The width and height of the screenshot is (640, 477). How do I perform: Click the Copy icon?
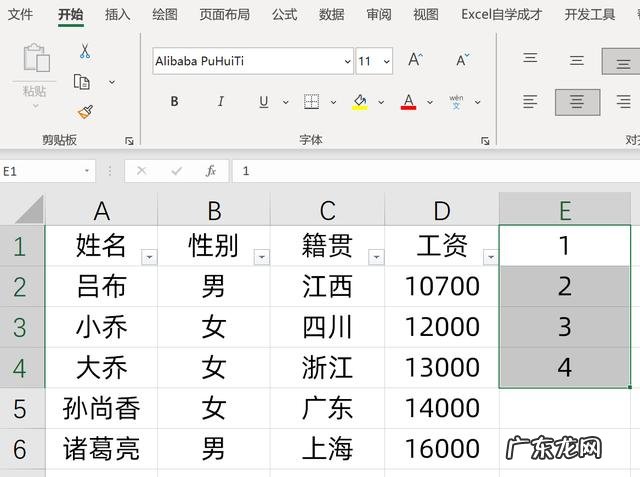tap(83, 82)
